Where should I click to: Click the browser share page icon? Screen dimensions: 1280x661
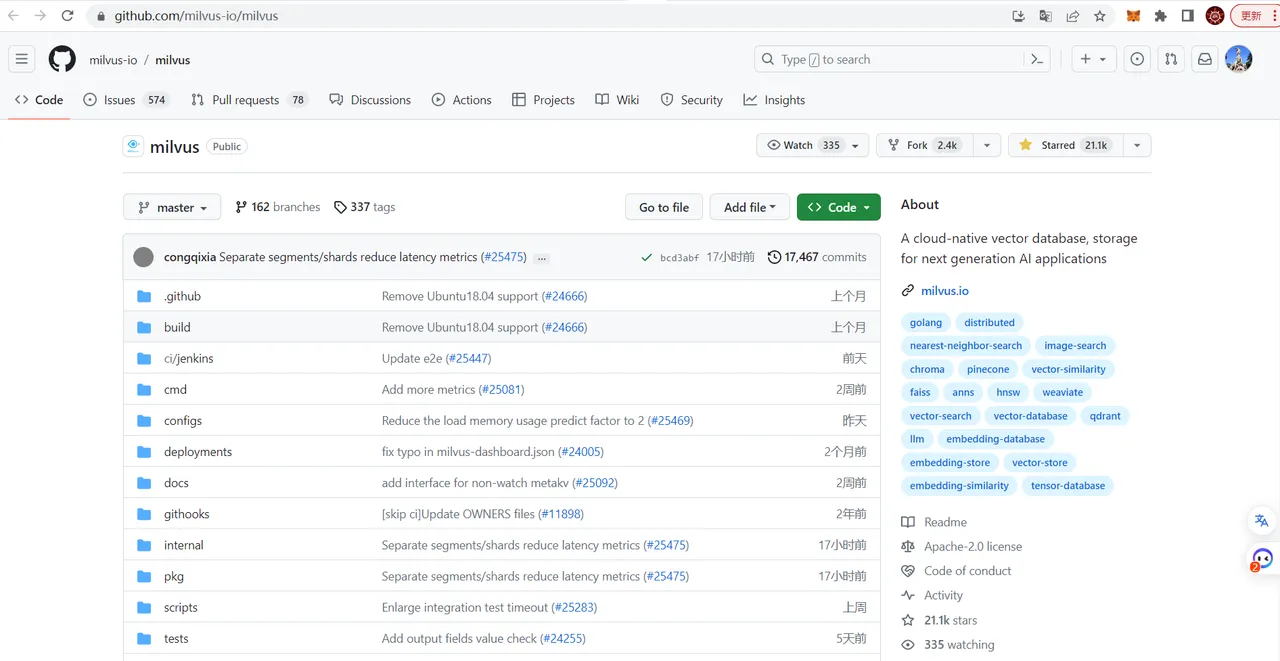[x=1073, y=16]
